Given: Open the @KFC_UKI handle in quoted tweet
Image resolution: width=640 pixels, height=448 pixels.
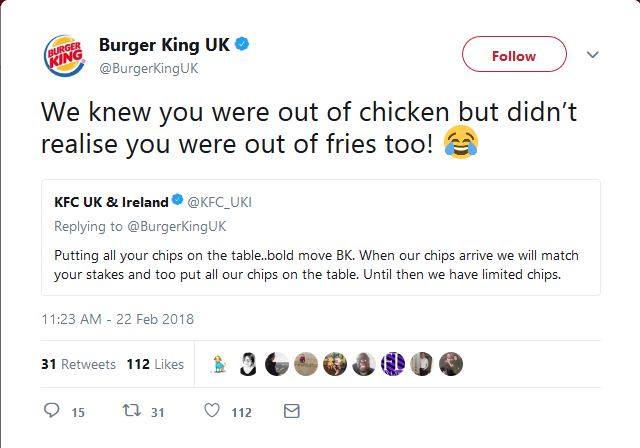Looking at the screenshot, I should (220, 201).
